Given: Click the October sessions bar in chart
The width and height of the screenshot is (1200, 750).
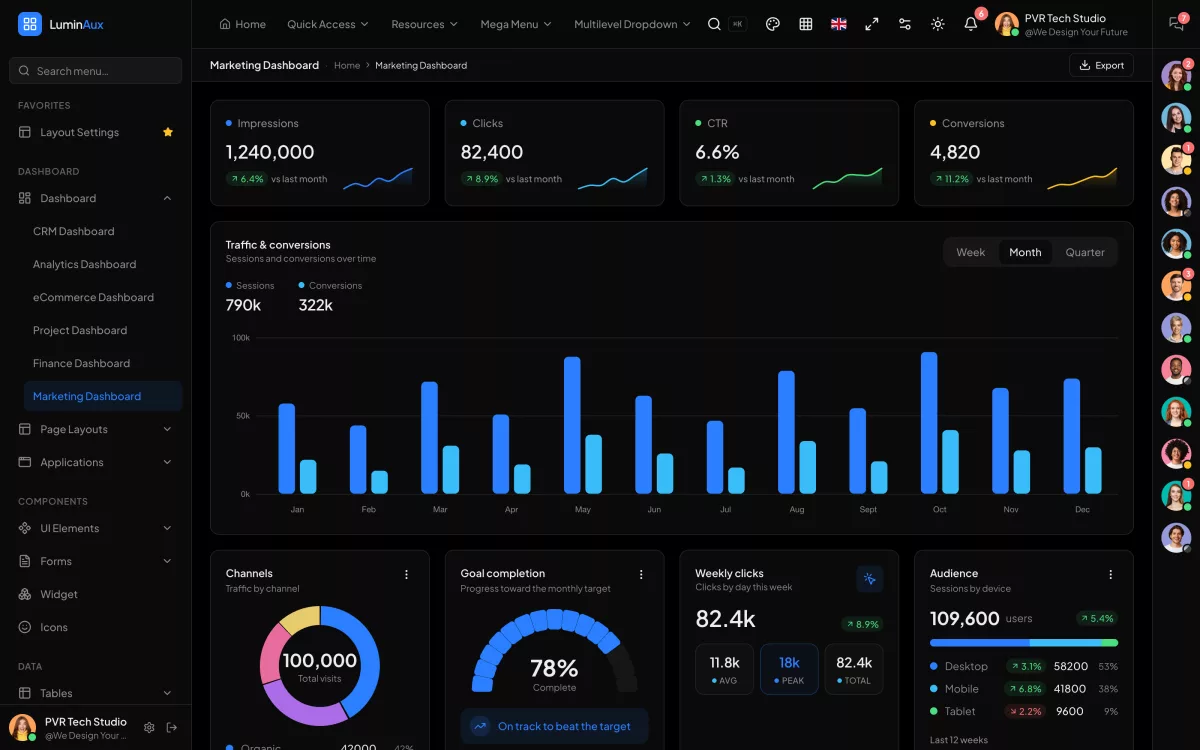Looking at the screenshot, I should pyautogui.click(x=929, y=423).
